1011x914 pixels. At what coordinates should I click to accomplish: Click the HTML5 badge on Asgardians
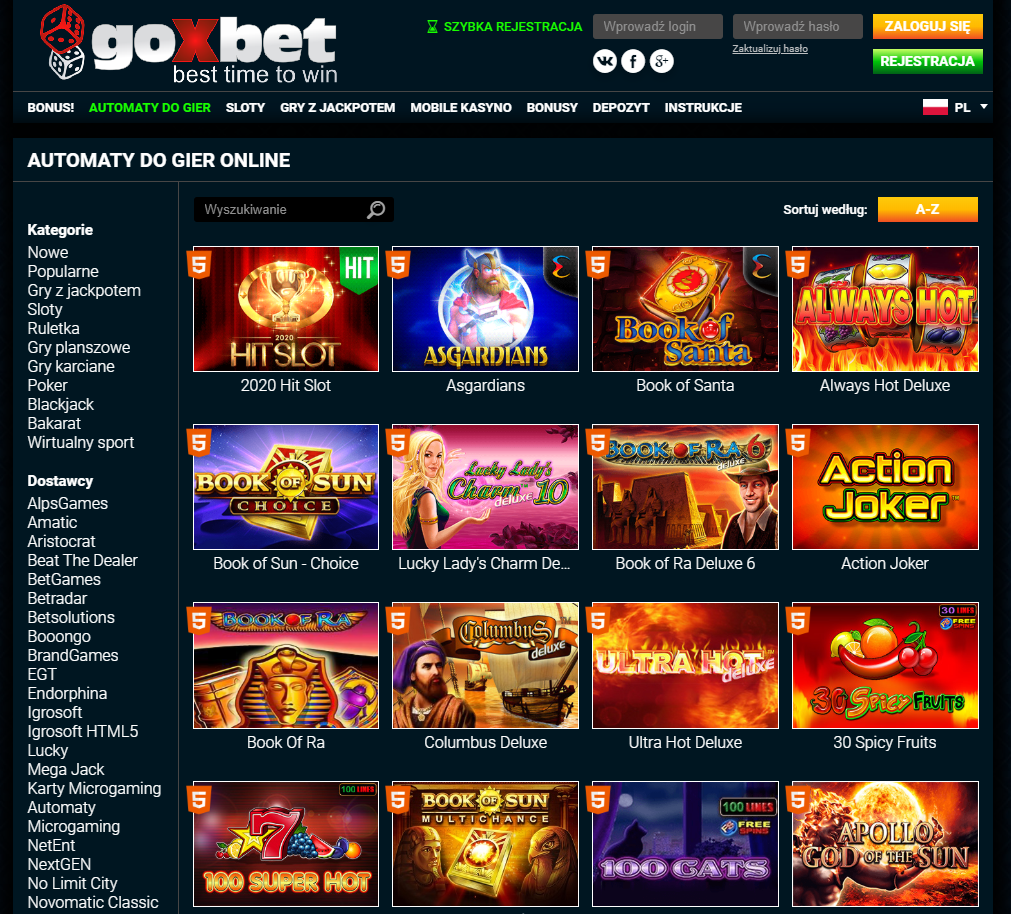(398, 264)
